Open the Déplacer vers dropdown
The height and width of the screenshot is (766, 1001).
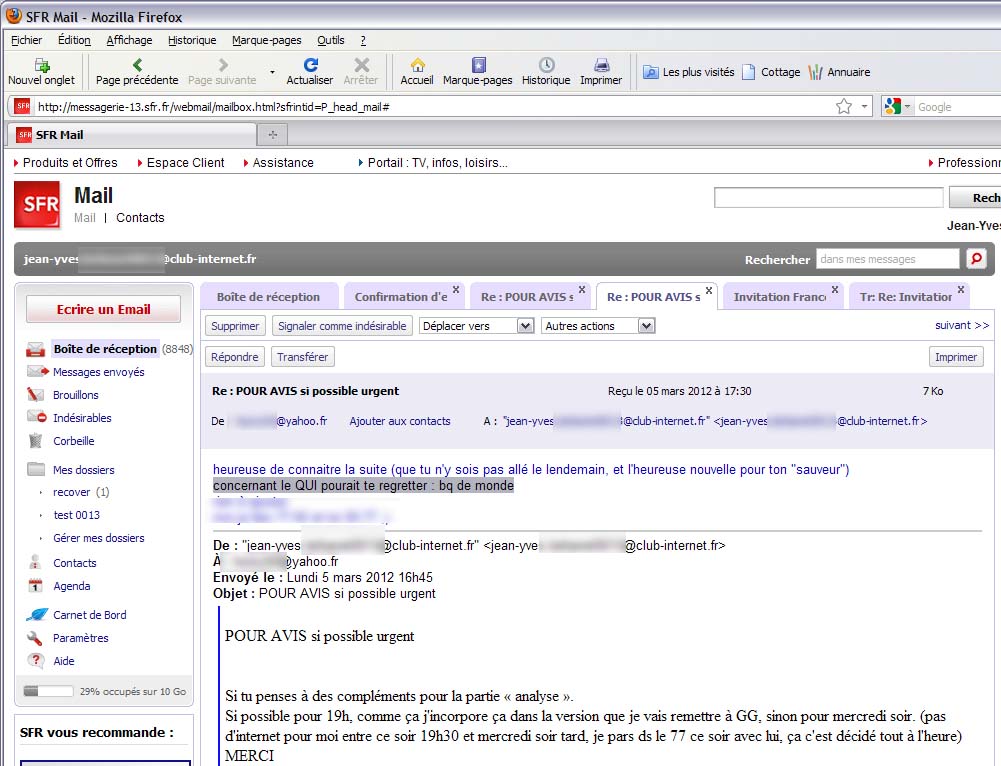coord(476,326)
